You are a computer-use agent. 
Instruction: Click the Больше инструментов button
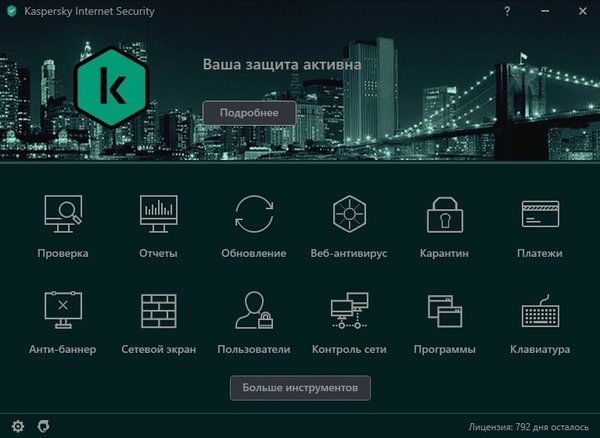[300, 388]
